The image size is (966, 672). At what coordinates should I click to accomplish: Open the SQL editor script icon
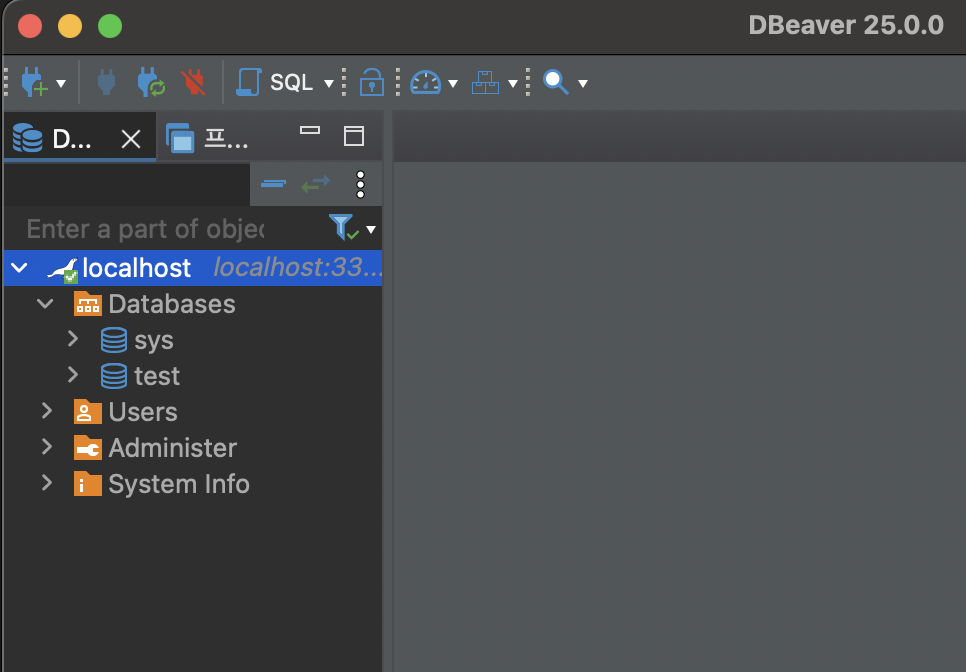(249, 82)
